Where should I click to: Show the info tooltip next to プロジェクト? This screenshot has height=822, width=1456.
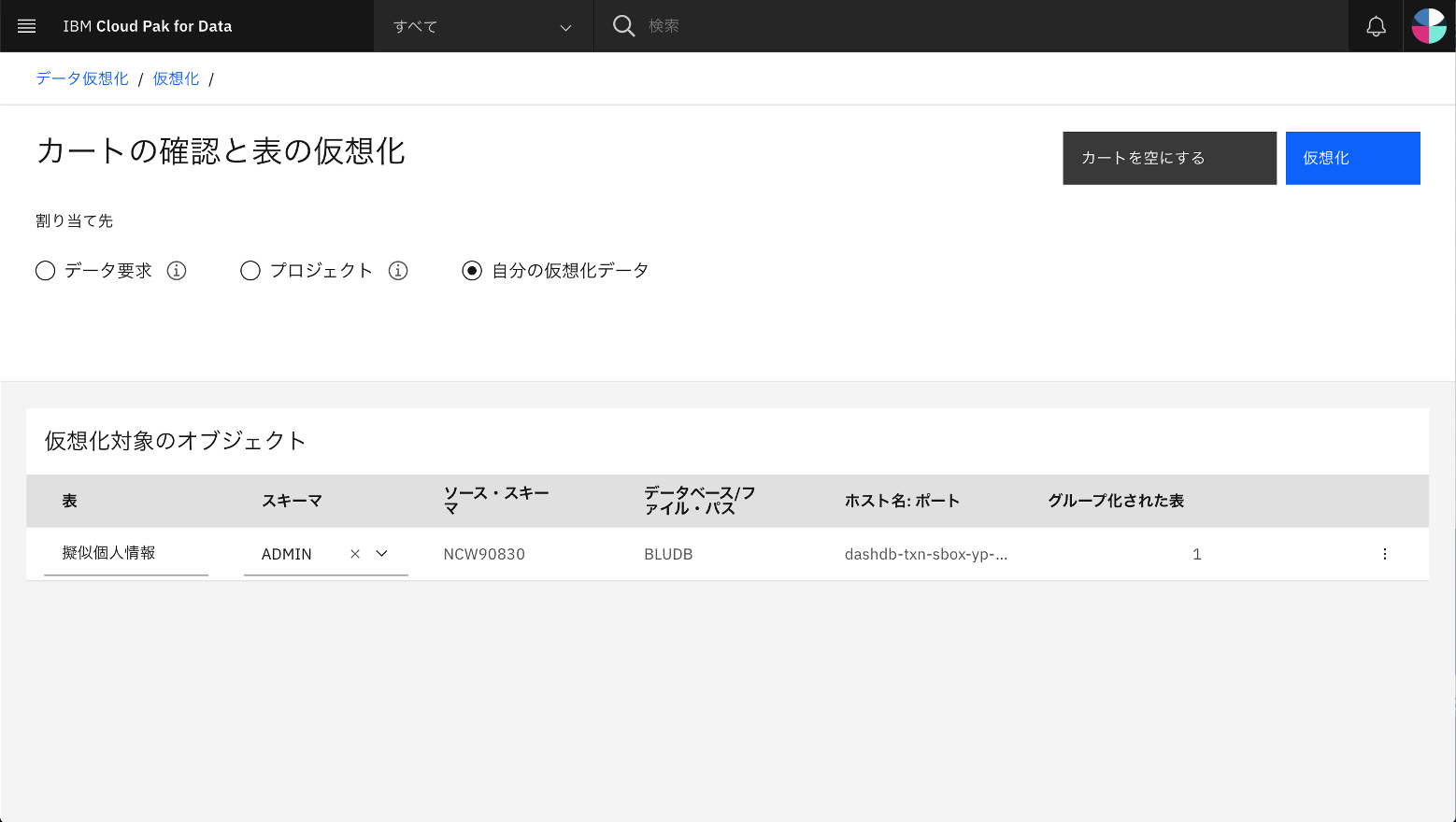398,270
